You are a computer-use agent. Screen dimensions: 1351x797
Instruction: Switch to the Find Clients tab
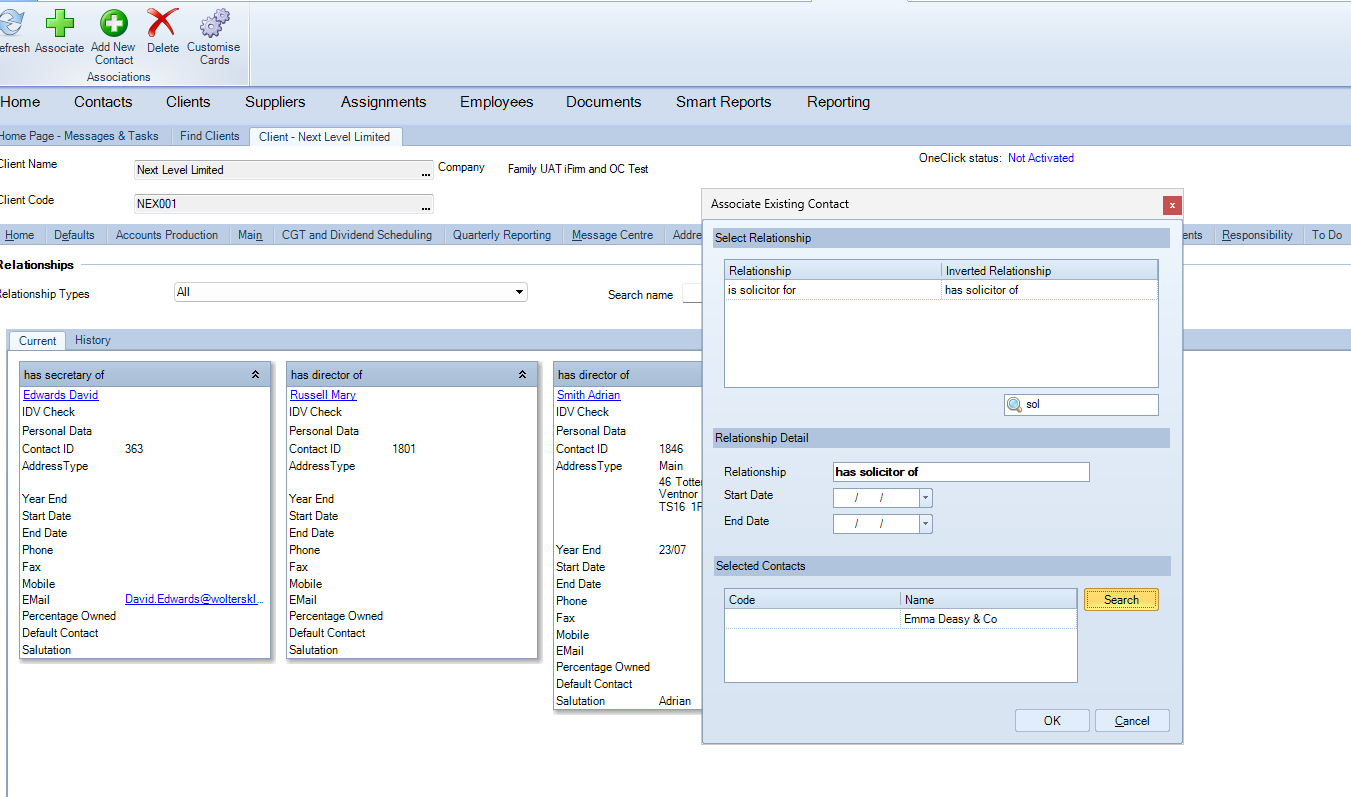coord(210,136)
